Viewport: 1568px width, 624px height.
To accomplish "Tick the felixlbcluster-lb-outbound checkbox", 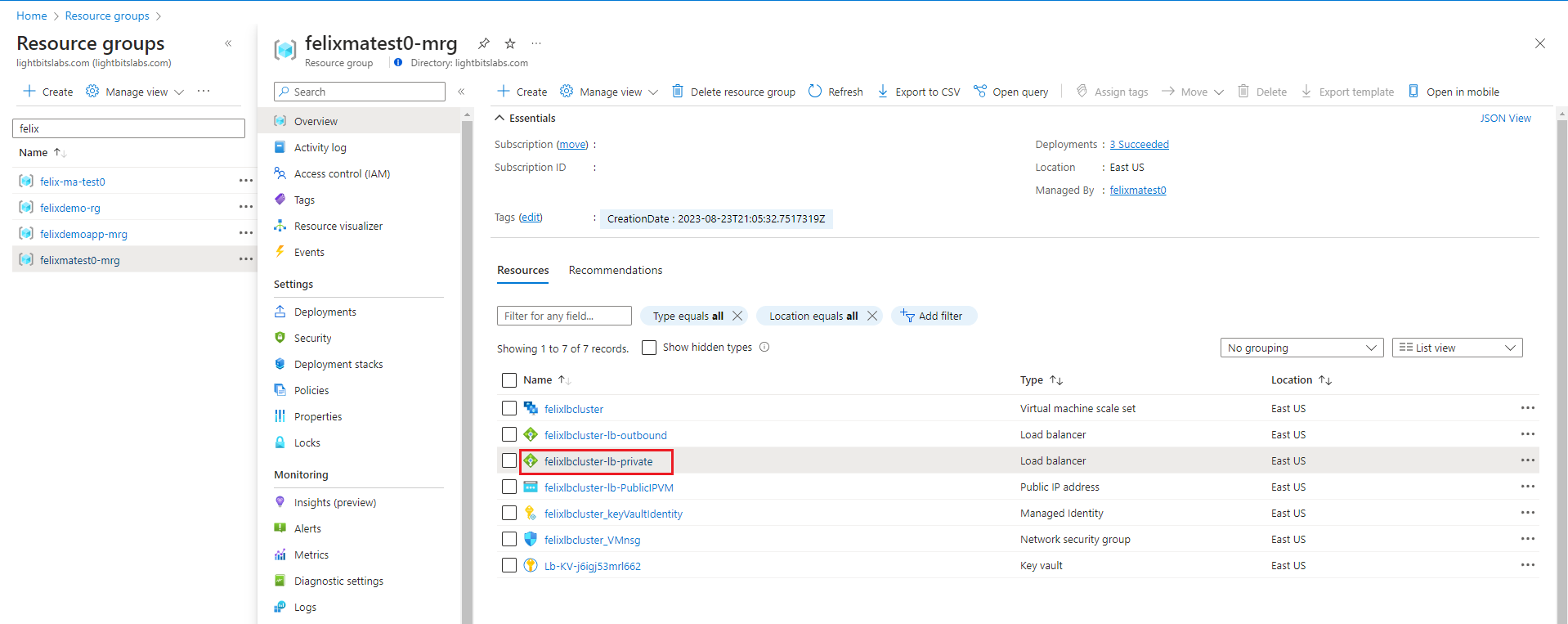I will (509, 434).
